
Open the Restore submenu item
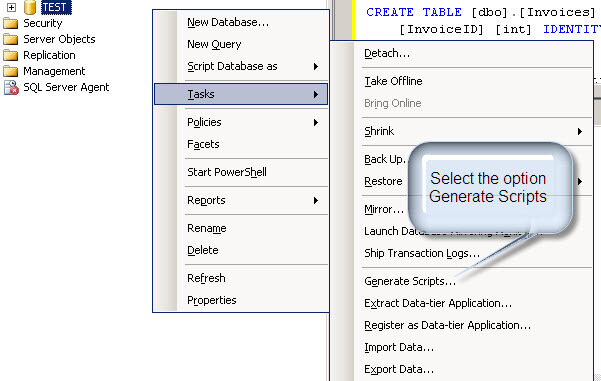383,181
